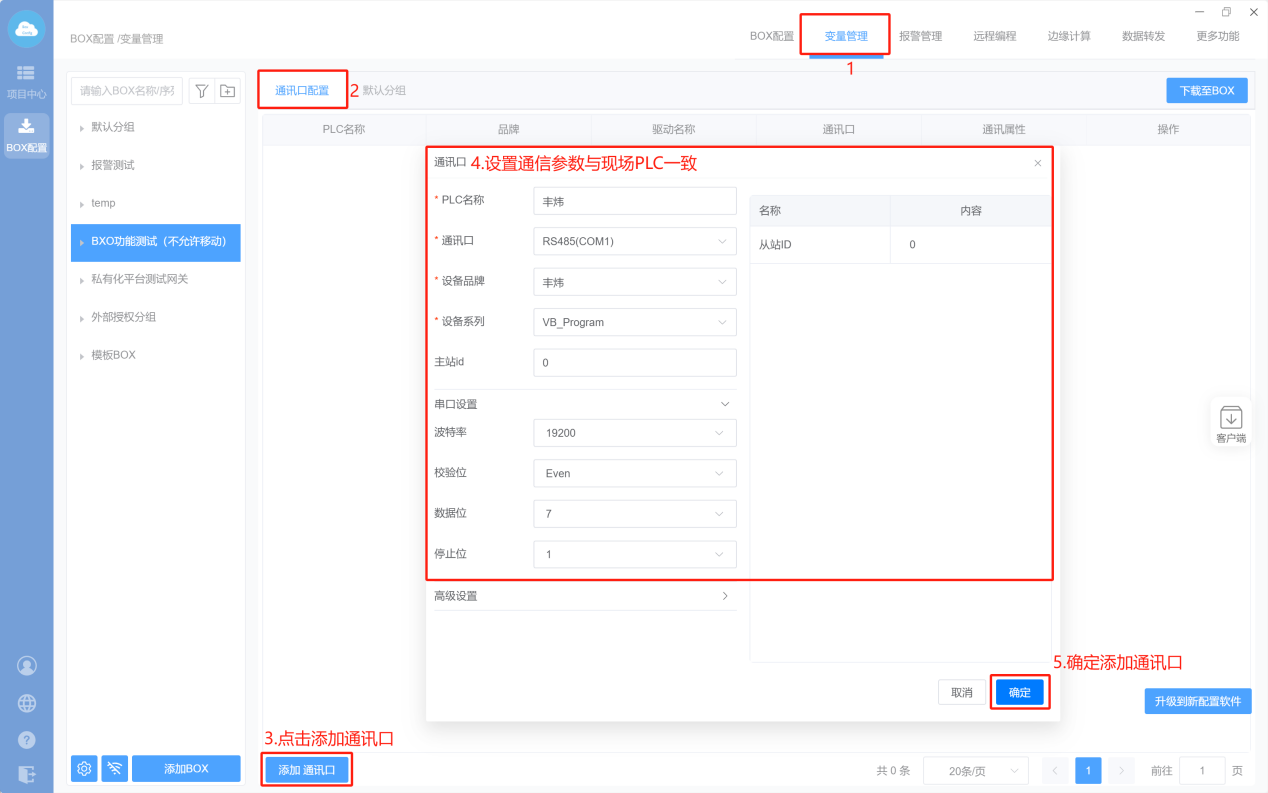Expand the 高级设置 section
Image resolution: width=1268 pixels, height=793 pixels.
[x=584, y=596]
